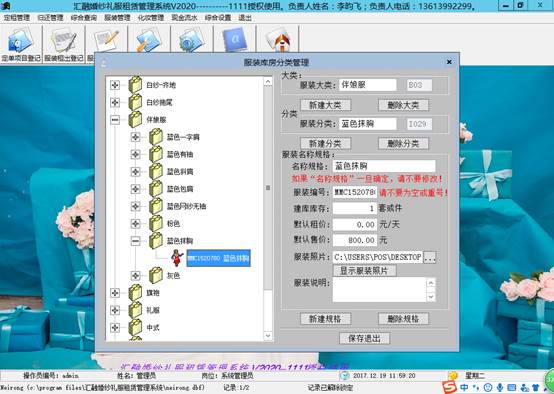Click the tree scrollbar down arrow
Viewport: 554px width, 394px height.
pyautogui.click(x=268, y=335)
